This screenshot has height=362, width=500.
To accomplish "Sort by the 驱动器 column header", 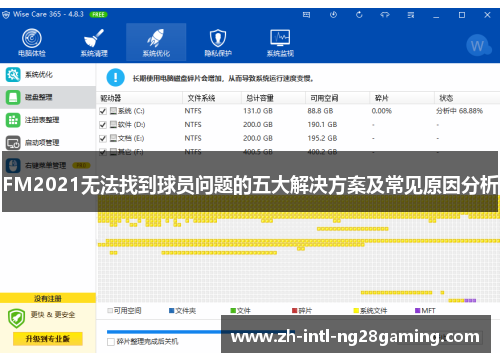I will pos(139,98).
